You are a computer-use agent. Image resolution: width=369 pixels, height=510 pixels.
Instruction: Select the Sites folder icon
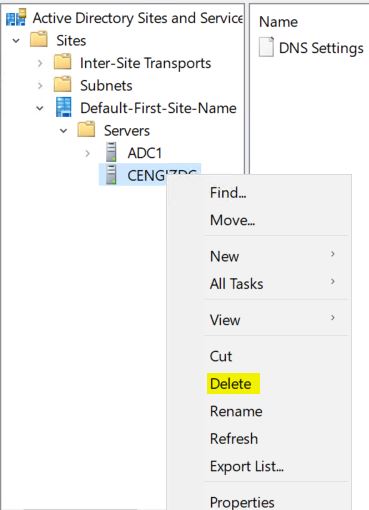pos(39,40)
